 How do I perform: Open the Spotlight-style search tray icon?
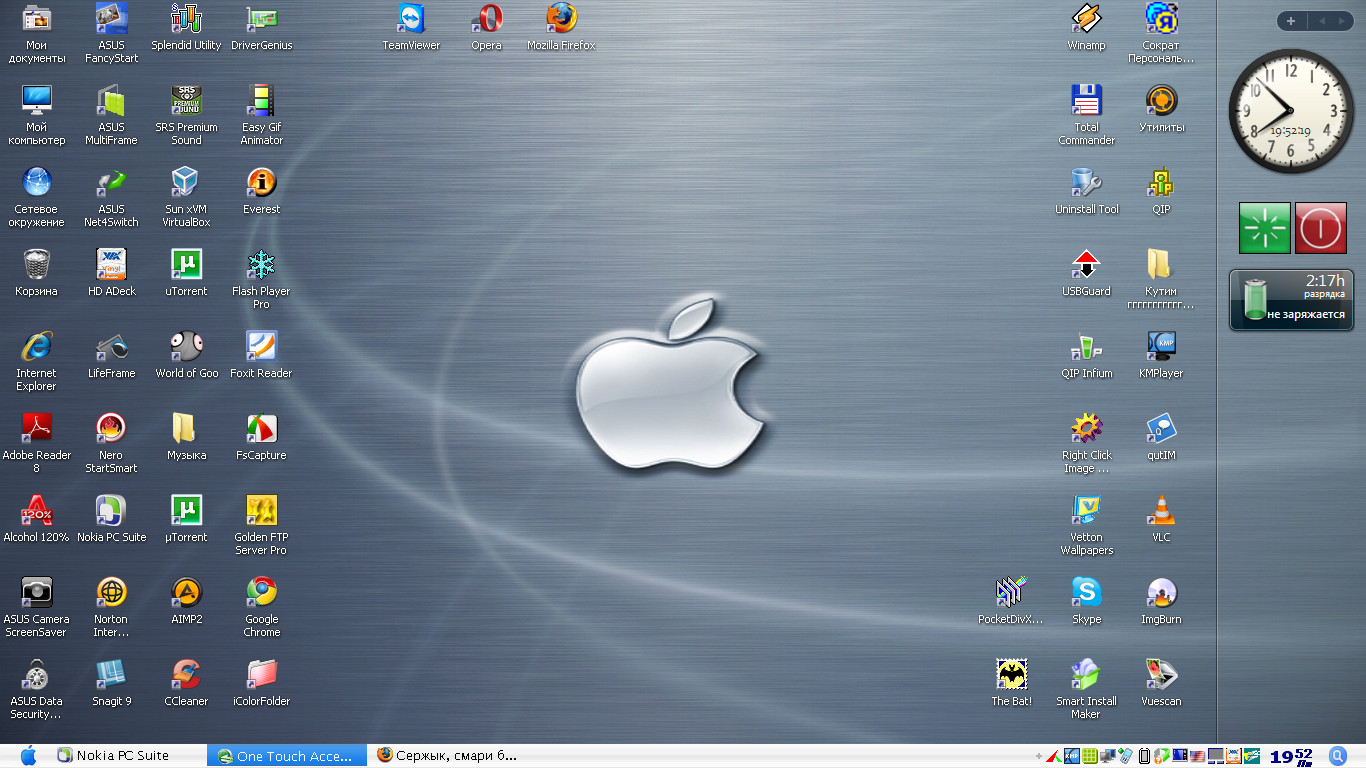pyautogui.click(x=1338, y=756)
